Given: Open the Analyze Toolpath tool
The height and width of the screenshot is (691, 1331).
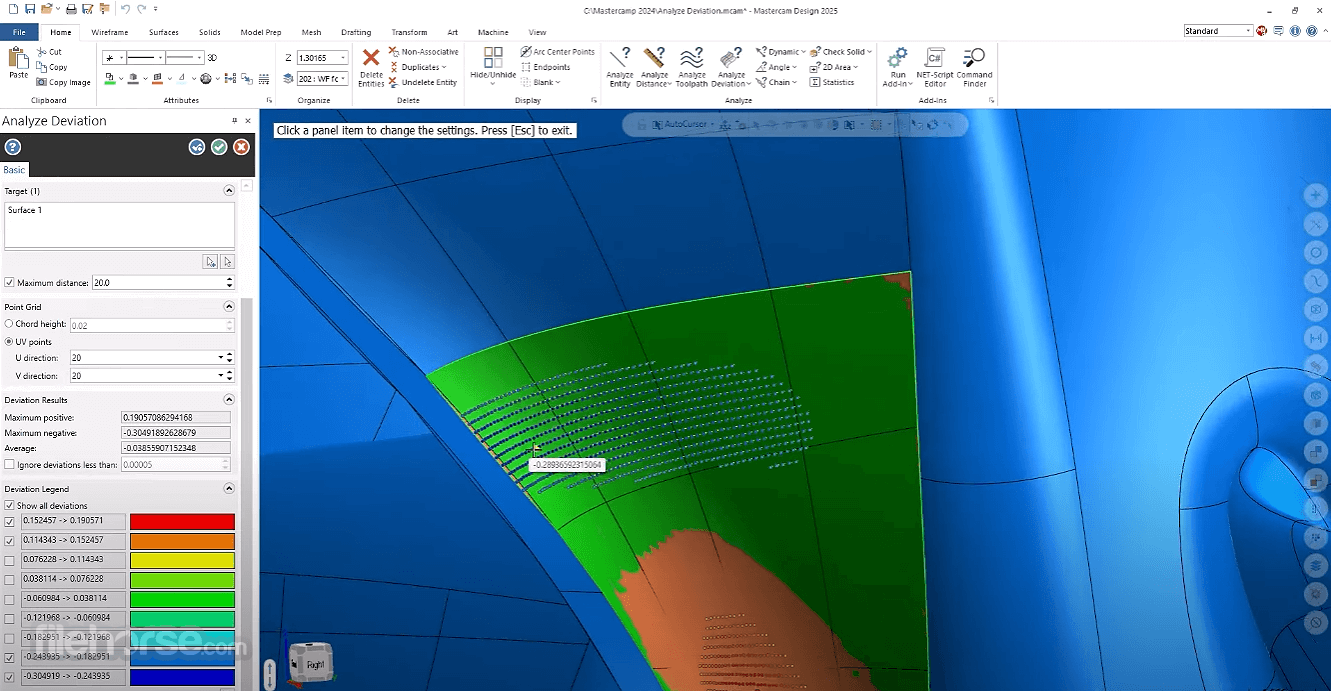Looking at the screenshot, I should [x=692, y=67].
